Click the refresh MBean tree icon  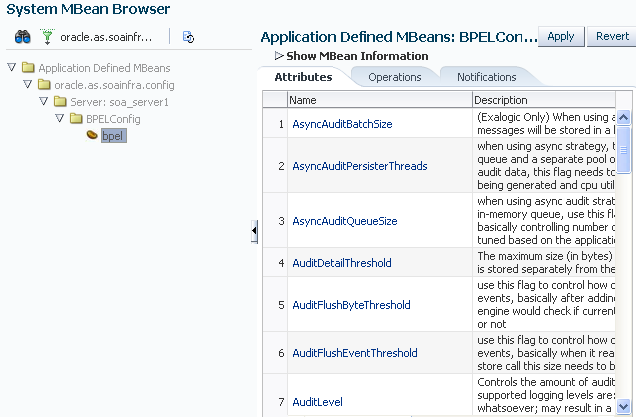click(188, 37)
